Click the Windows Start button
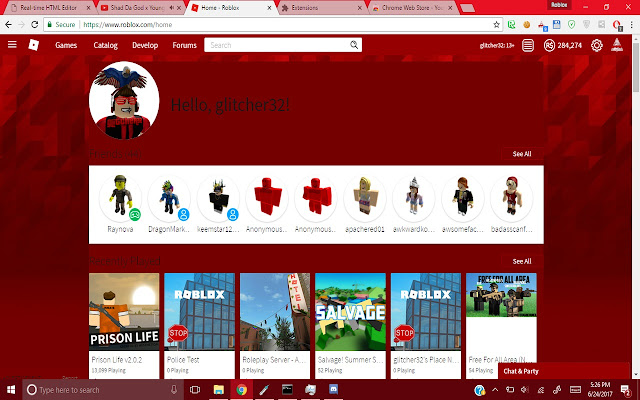640x400 pixels. pyautogui.click(x=11, y=390)
